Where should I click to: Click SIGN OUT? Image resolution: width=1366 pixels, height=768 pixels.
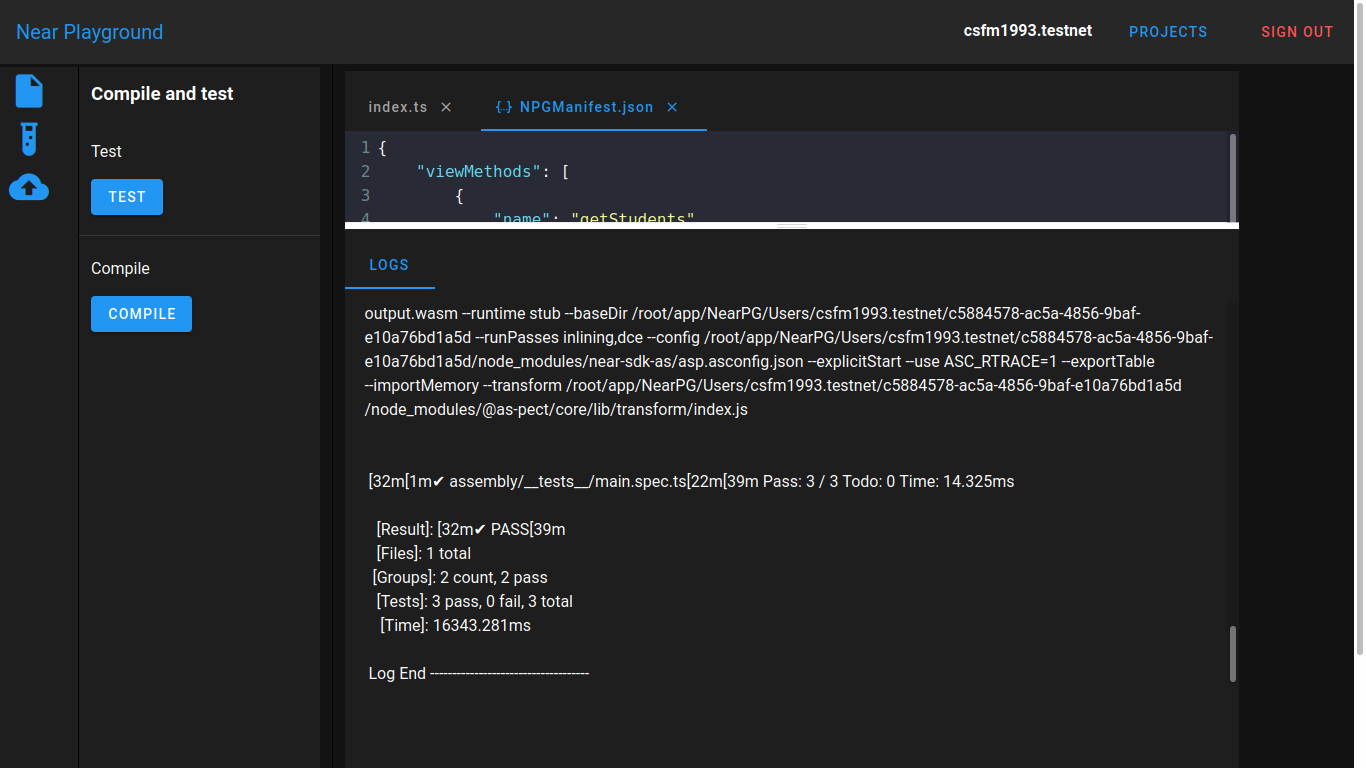[x=1297, y=32]
